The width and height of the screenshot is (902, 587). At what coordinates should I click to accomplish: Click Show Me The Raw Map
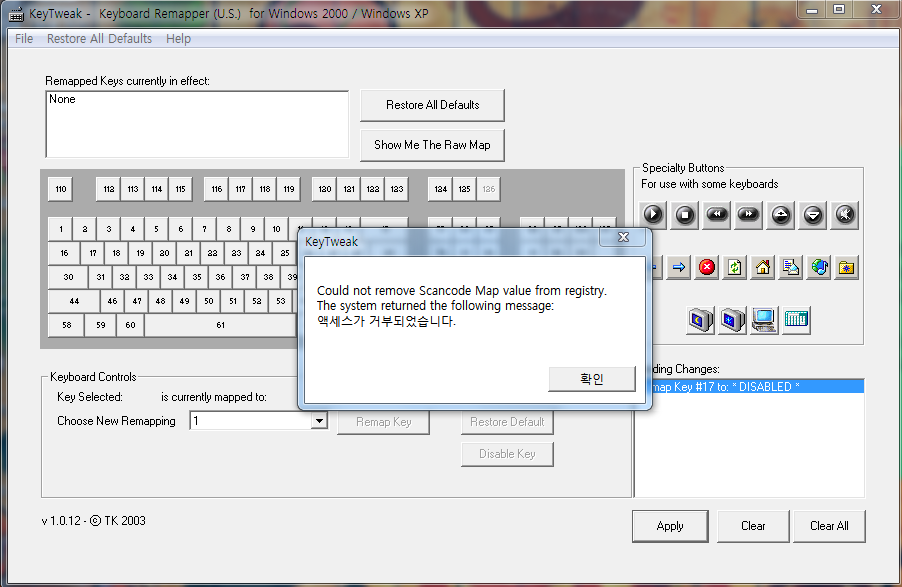click(433, 145)
